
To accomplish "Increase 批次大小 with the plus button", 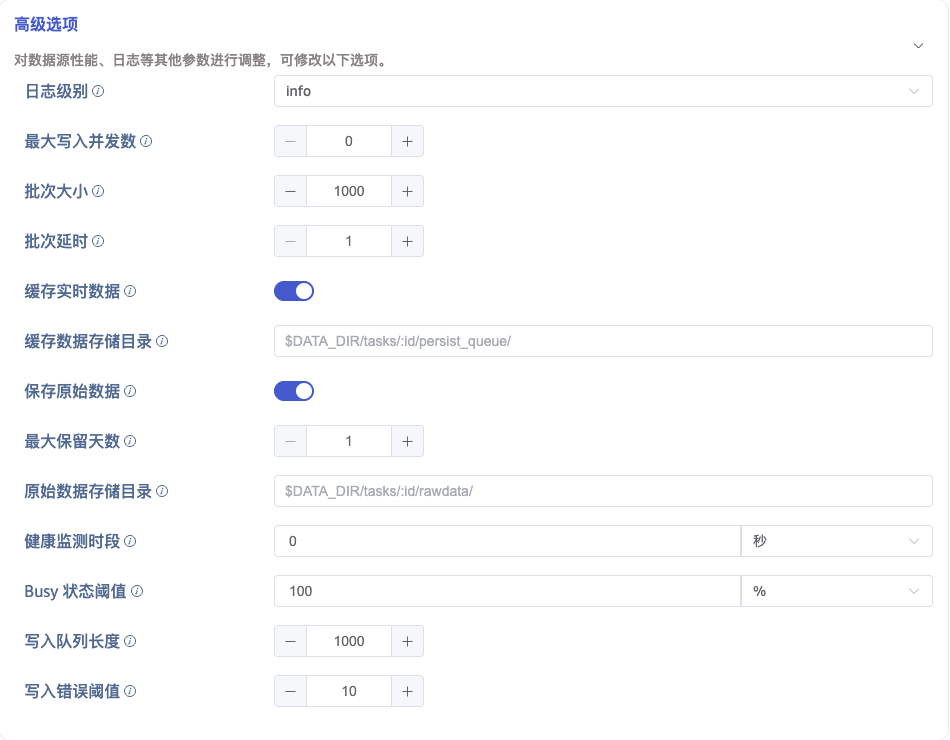I will tap(407, 191).
